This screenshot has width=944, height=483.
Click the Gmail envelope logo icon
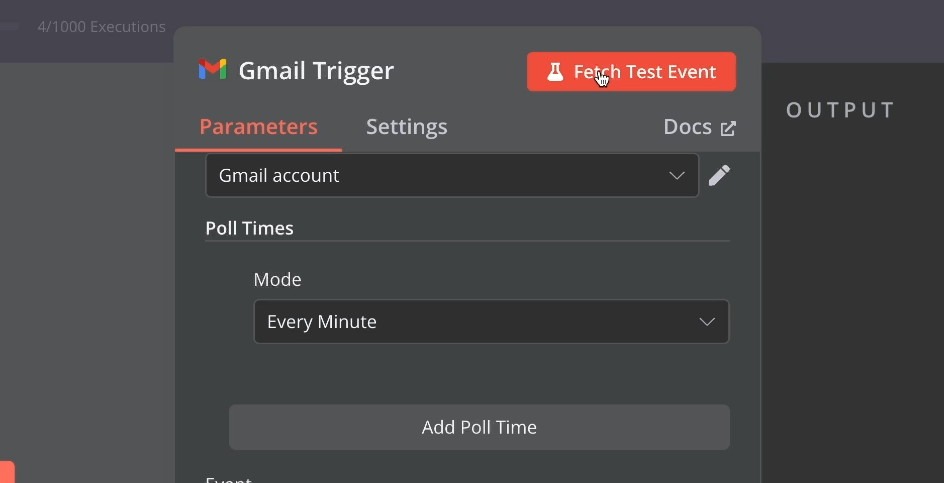click(x=212, y=70)
